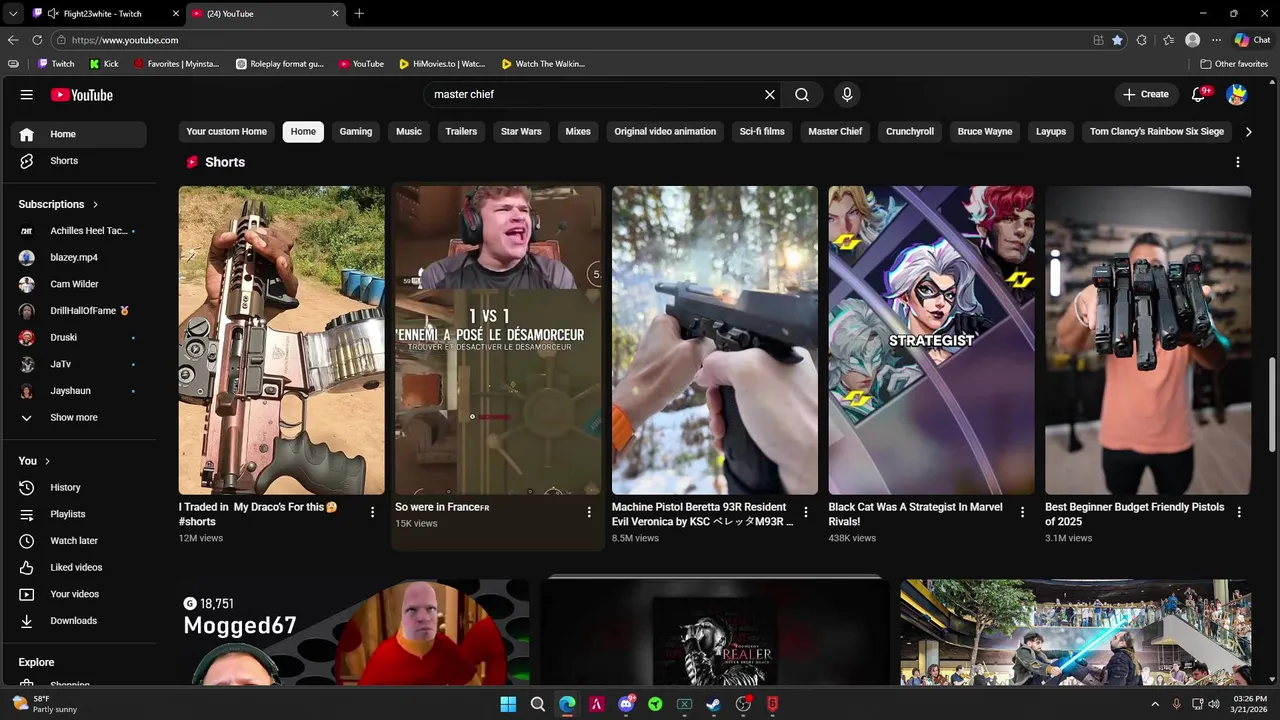The image size is (1280, 720).
Task: Select the Music filter chip
Action: 409,131
